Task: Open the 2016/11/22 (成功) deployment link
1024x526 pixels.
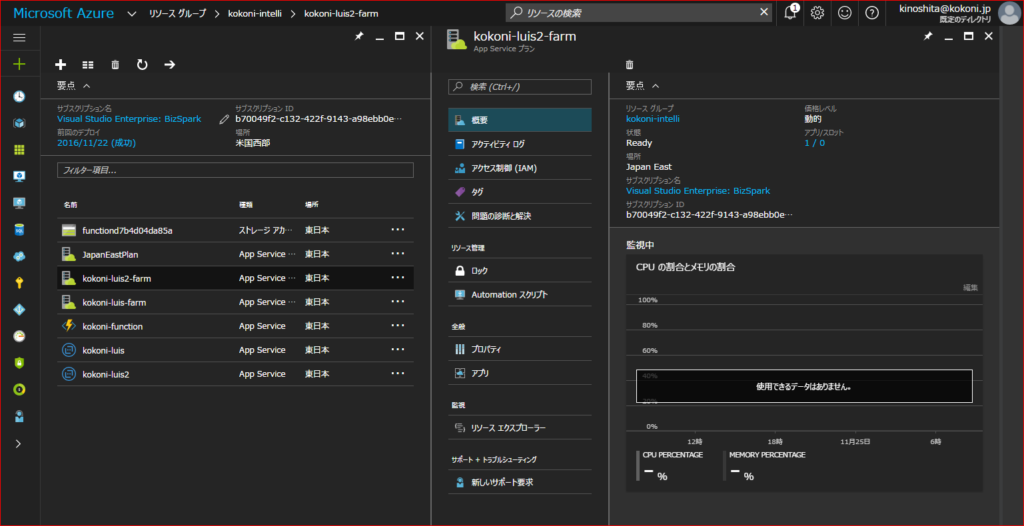Action: [96, 143]
